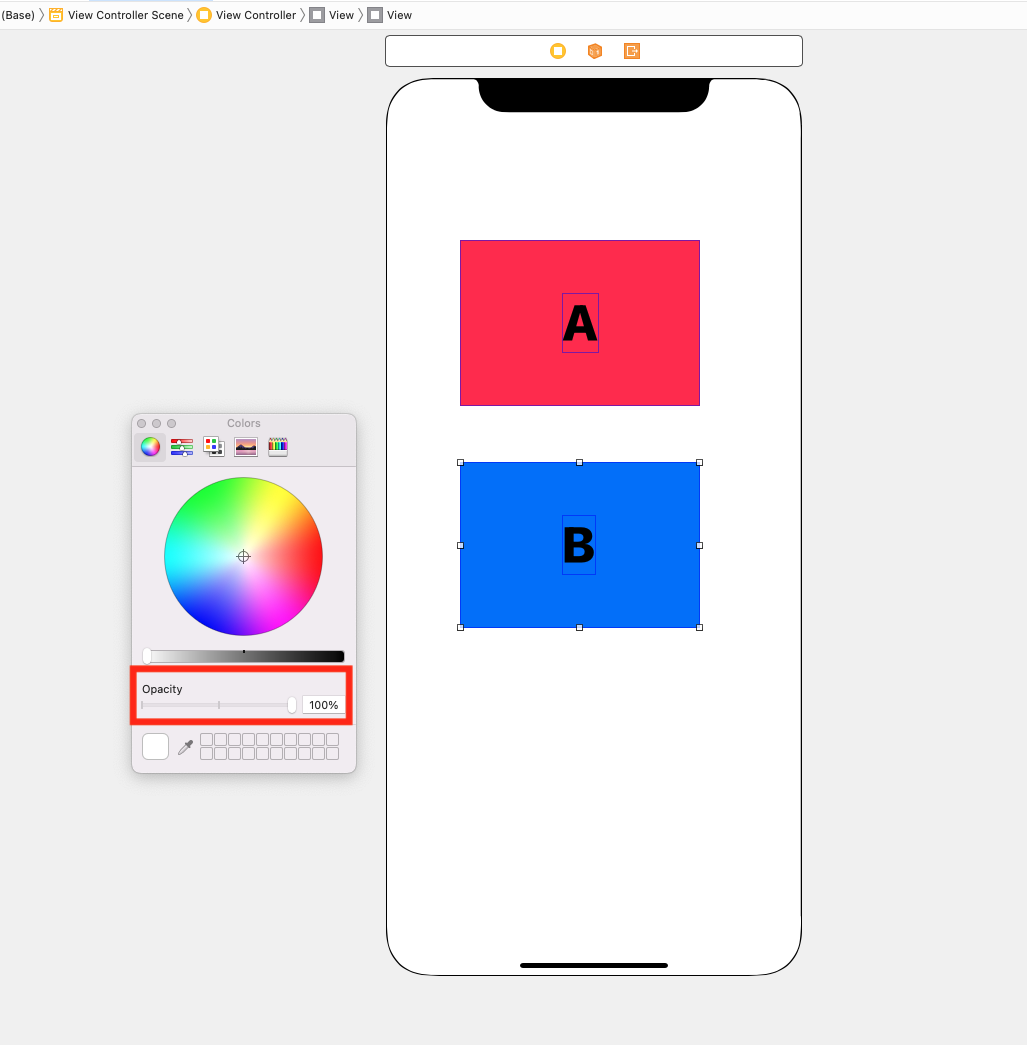Click the last View breadcrumb item

391,15
